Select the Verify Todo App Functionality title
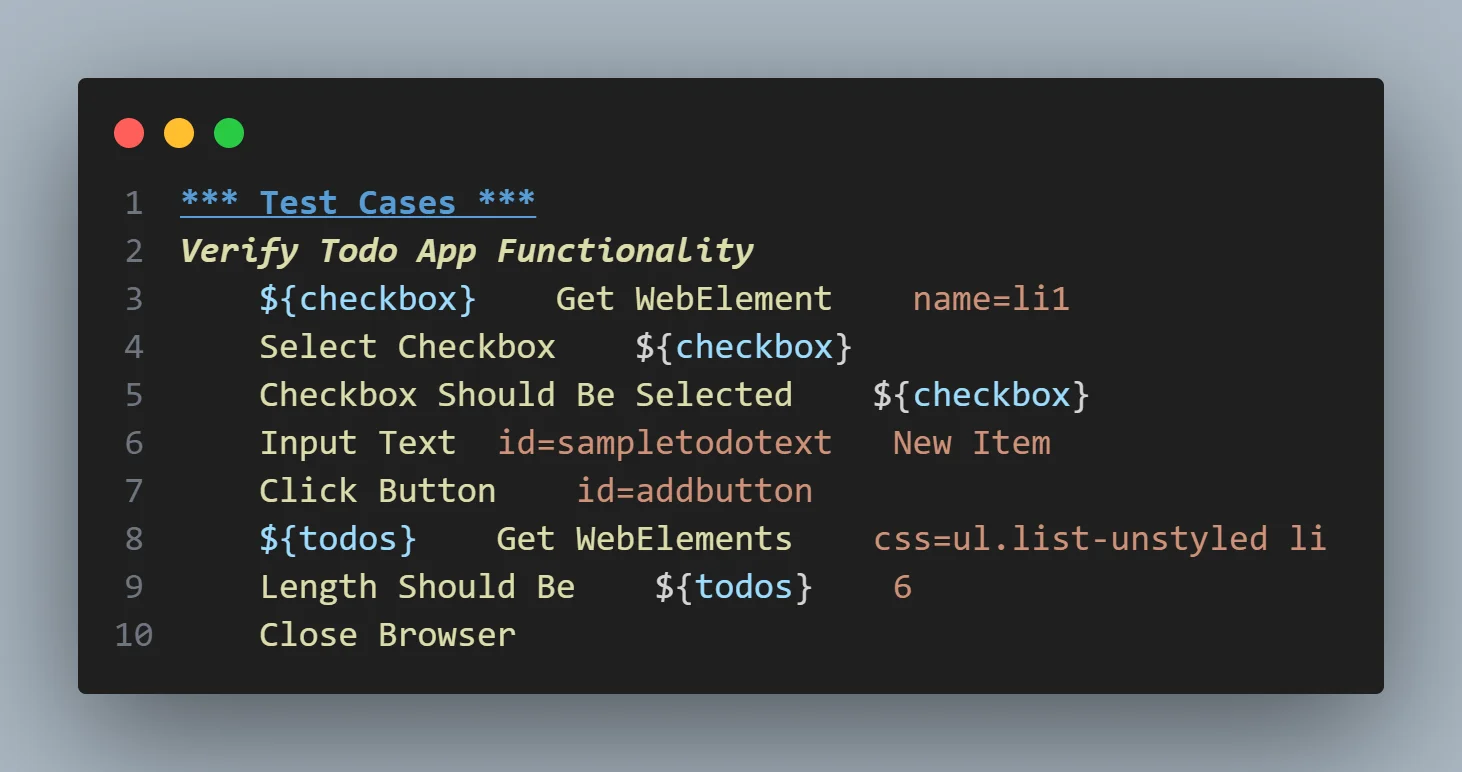Viewport: 1462px width, 772px height. [466, 251]
